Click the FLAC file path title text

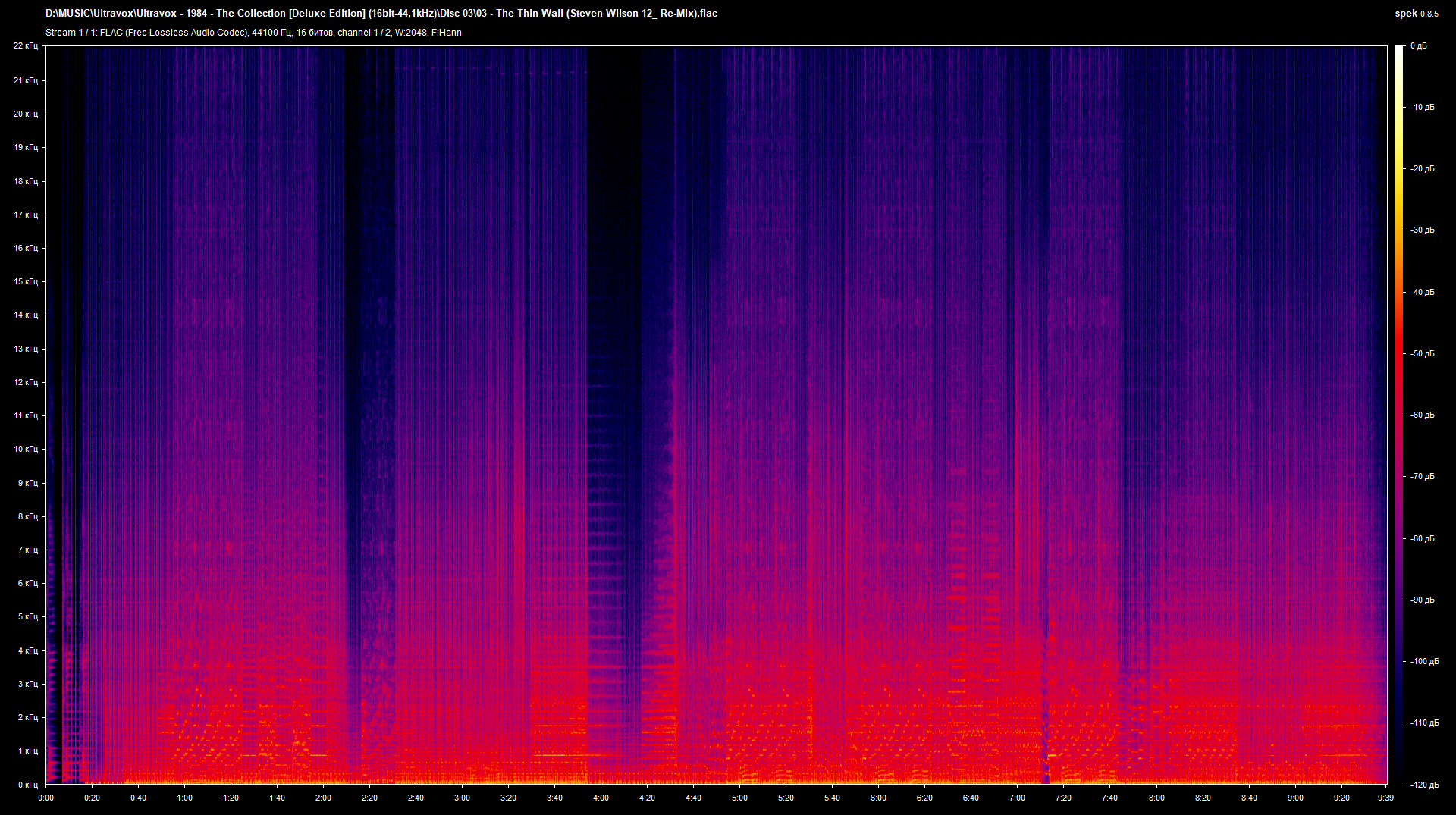point(379,13)
